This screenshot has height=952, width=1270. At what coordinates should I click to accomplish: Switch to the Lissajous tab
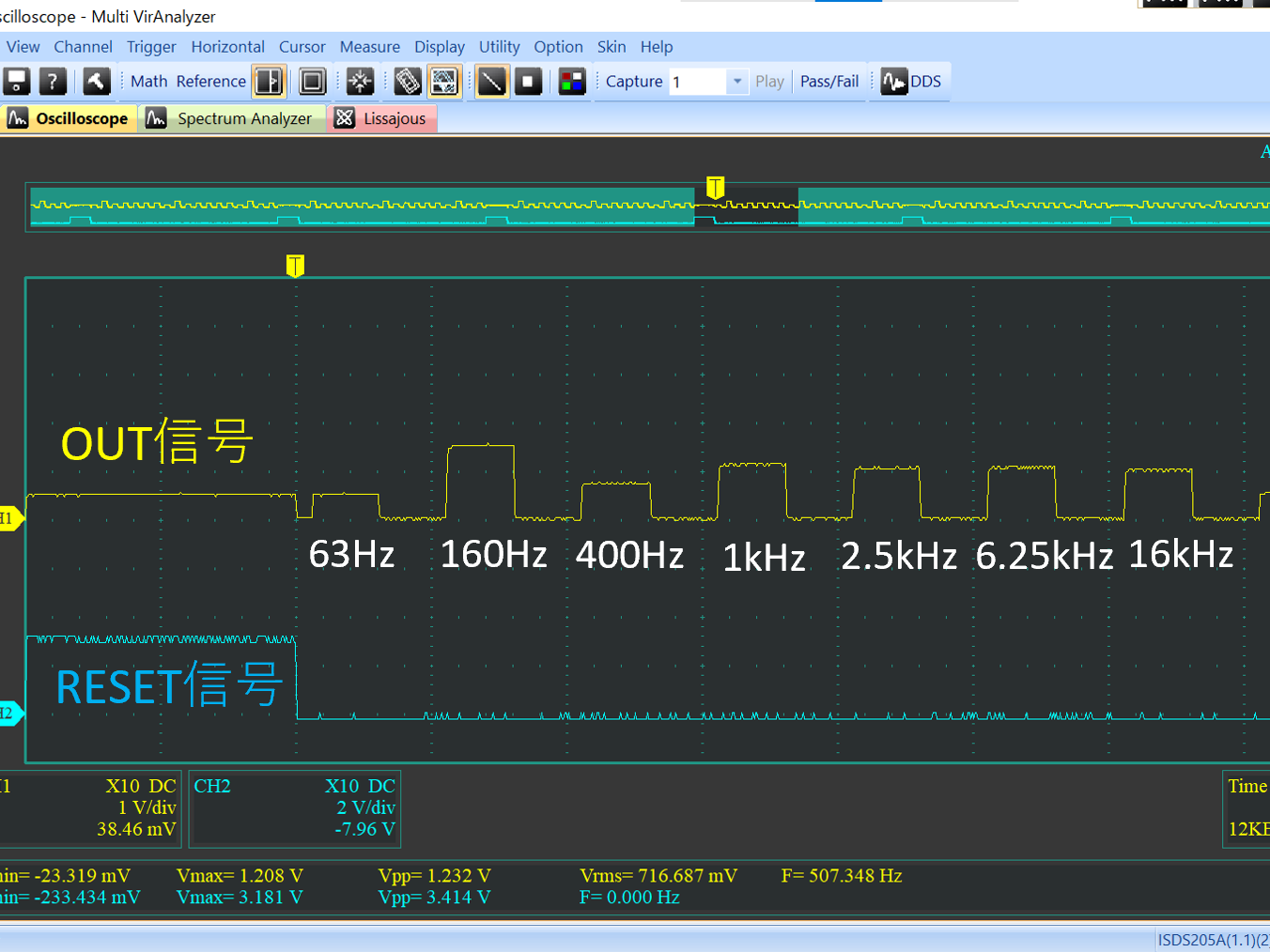[x=382, y=118]
